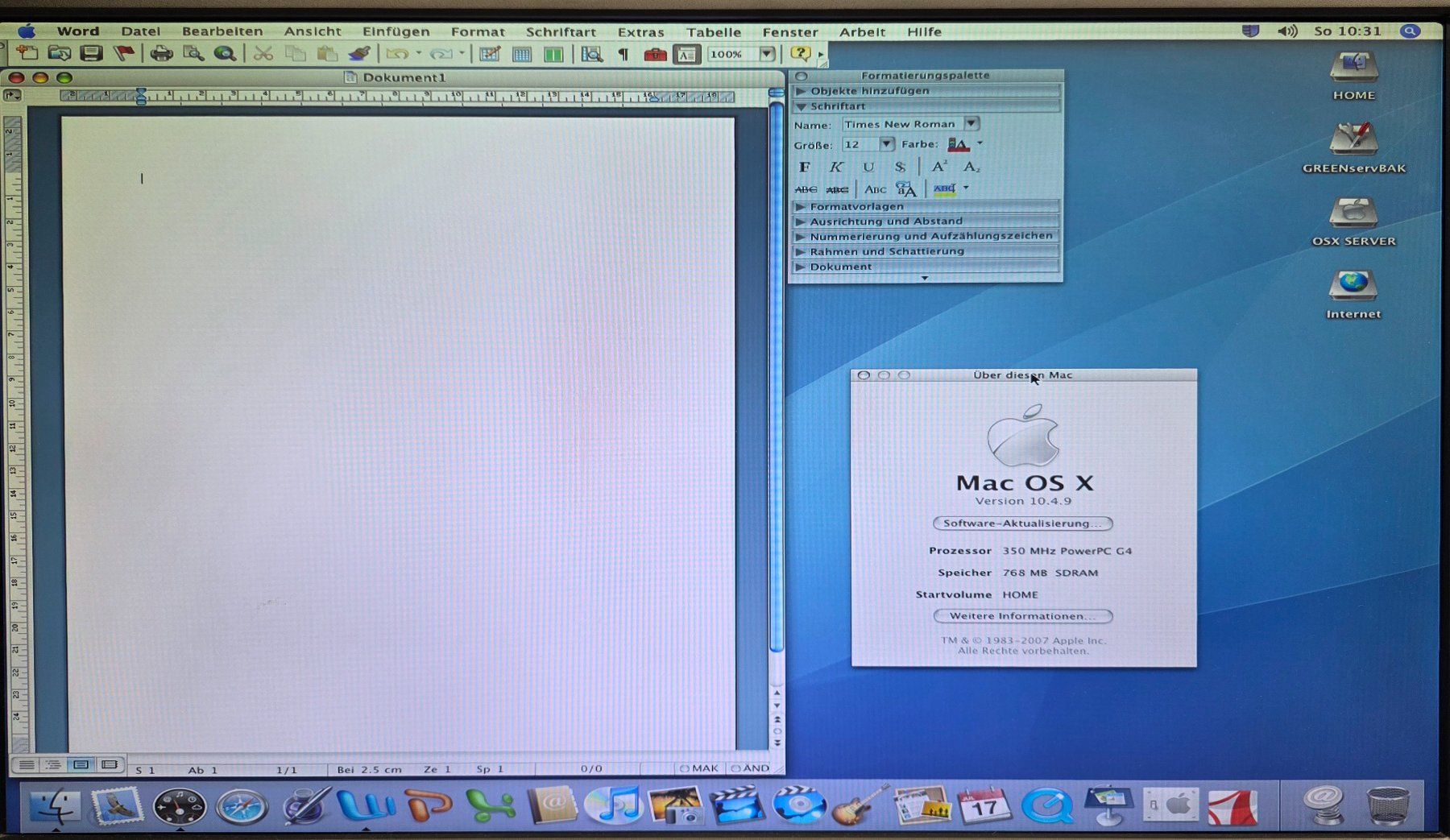Open the Größe font size dropdown
The image size is (1450, 840).
tap(886, 144)
